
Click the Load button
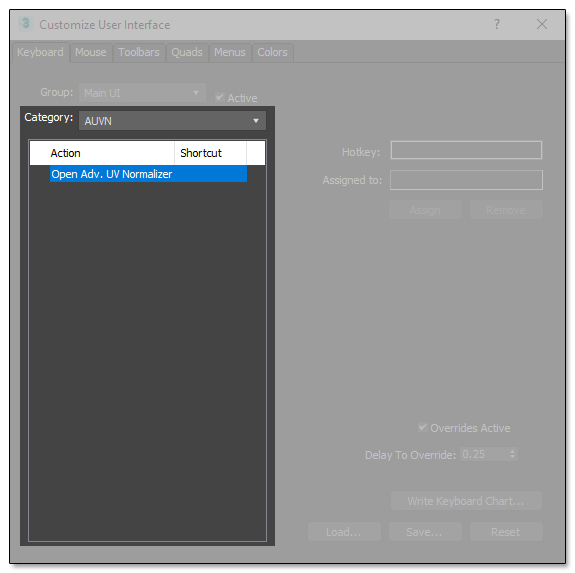(x=344, y=532)
